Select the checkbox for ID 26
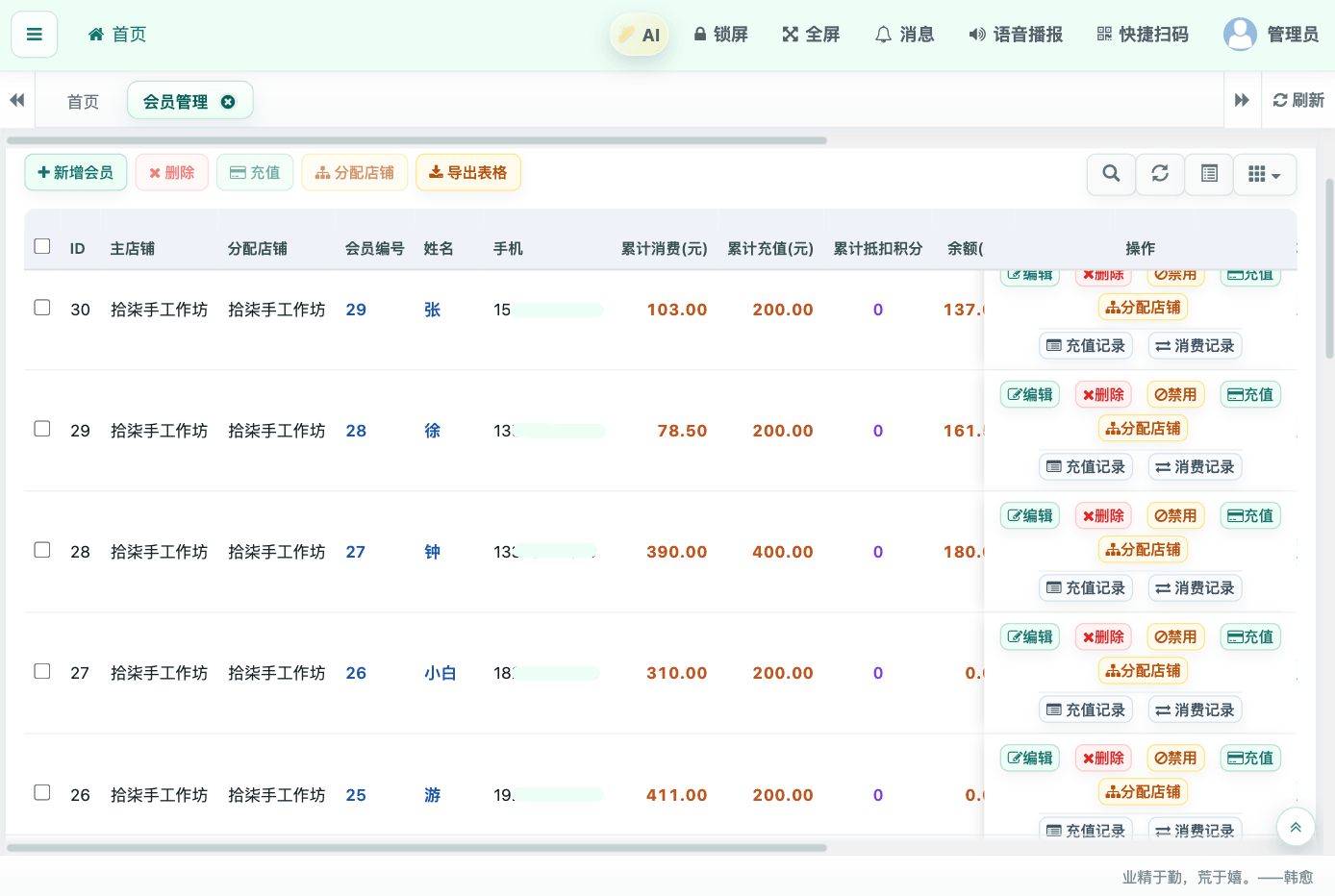Screen dimensions: 1335x896 coord(42,792)
